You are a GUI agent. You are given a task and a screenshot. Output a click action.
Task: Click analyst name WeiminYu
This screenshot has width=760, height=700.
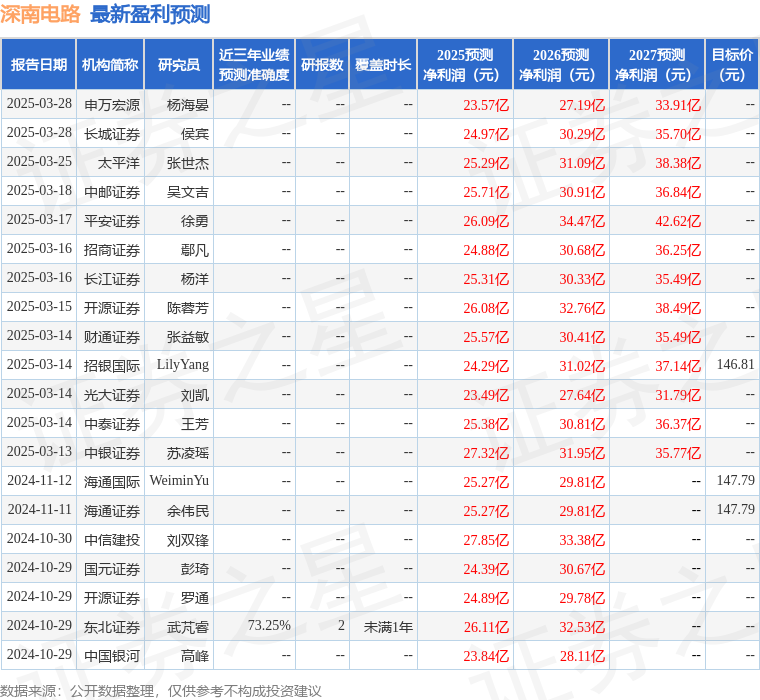(x=180, y=481)
